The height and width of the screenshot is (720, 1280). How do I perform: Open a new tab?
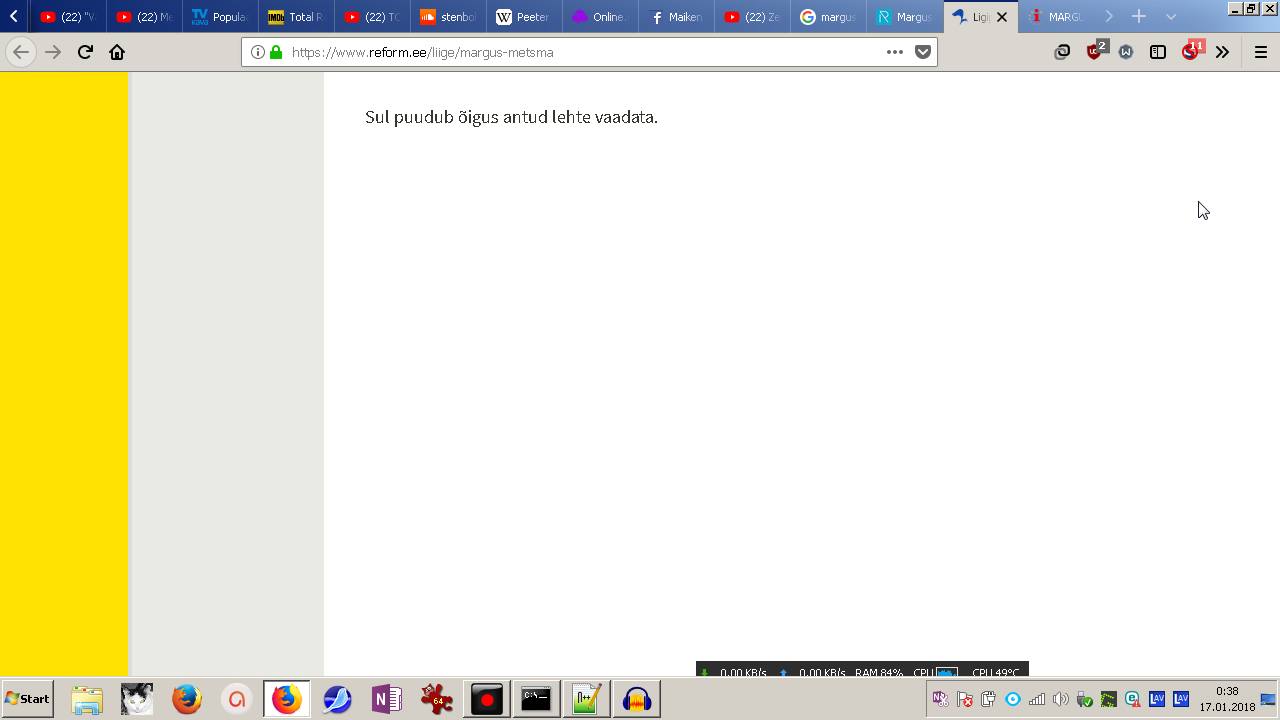(x=1139, y=16)
